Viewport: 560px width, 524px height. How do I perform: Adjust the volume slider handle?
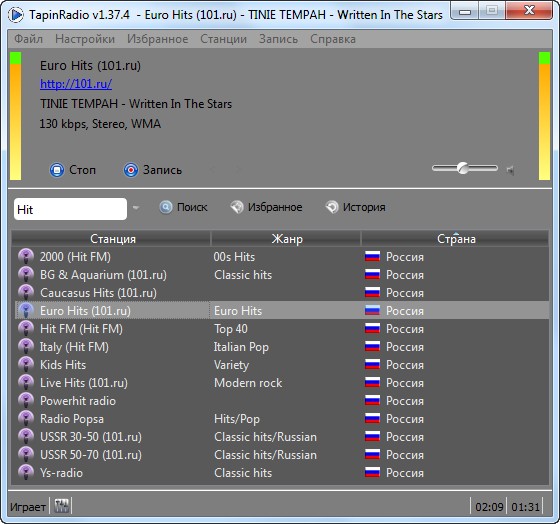pos(463,168)
